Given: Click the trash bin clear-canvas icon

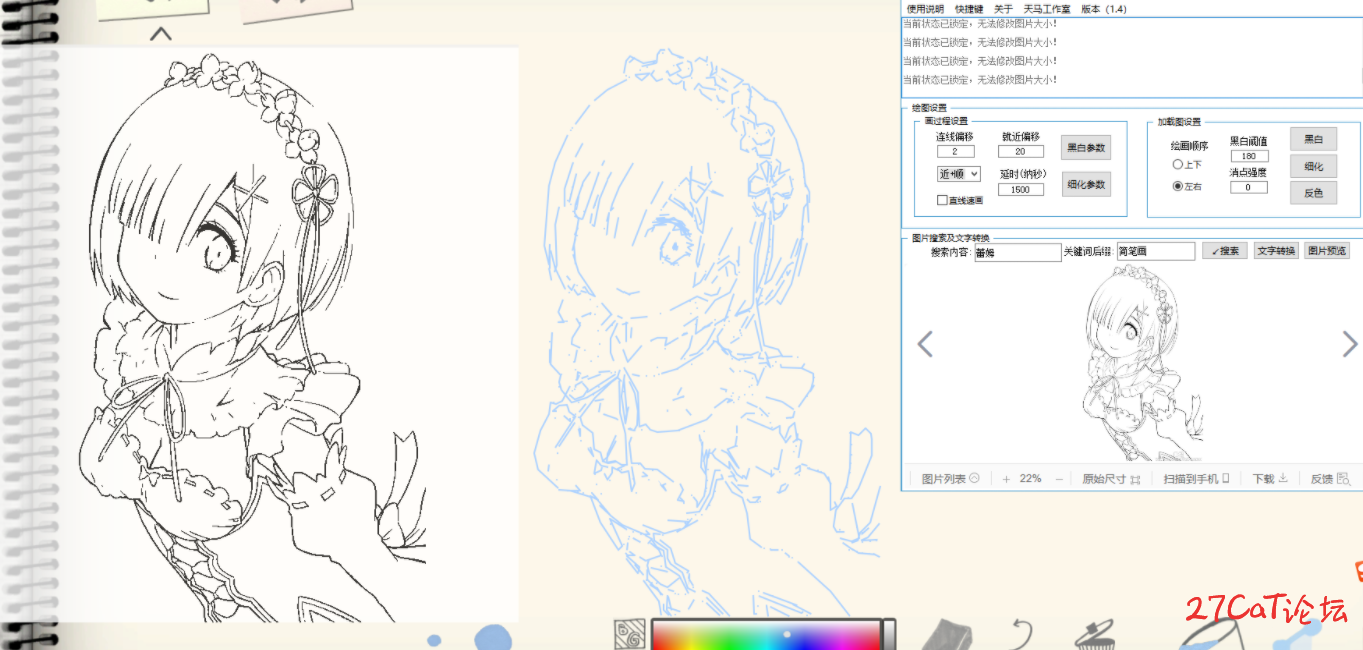Looking at the screenshot, I should tap(1094, 635).
